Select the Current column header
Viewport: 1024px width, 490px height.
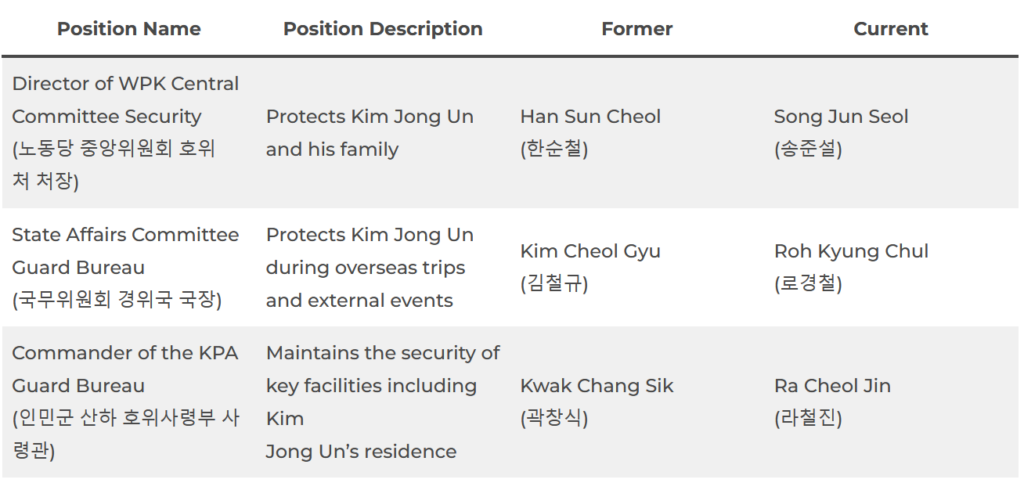[x=890, y=29]
